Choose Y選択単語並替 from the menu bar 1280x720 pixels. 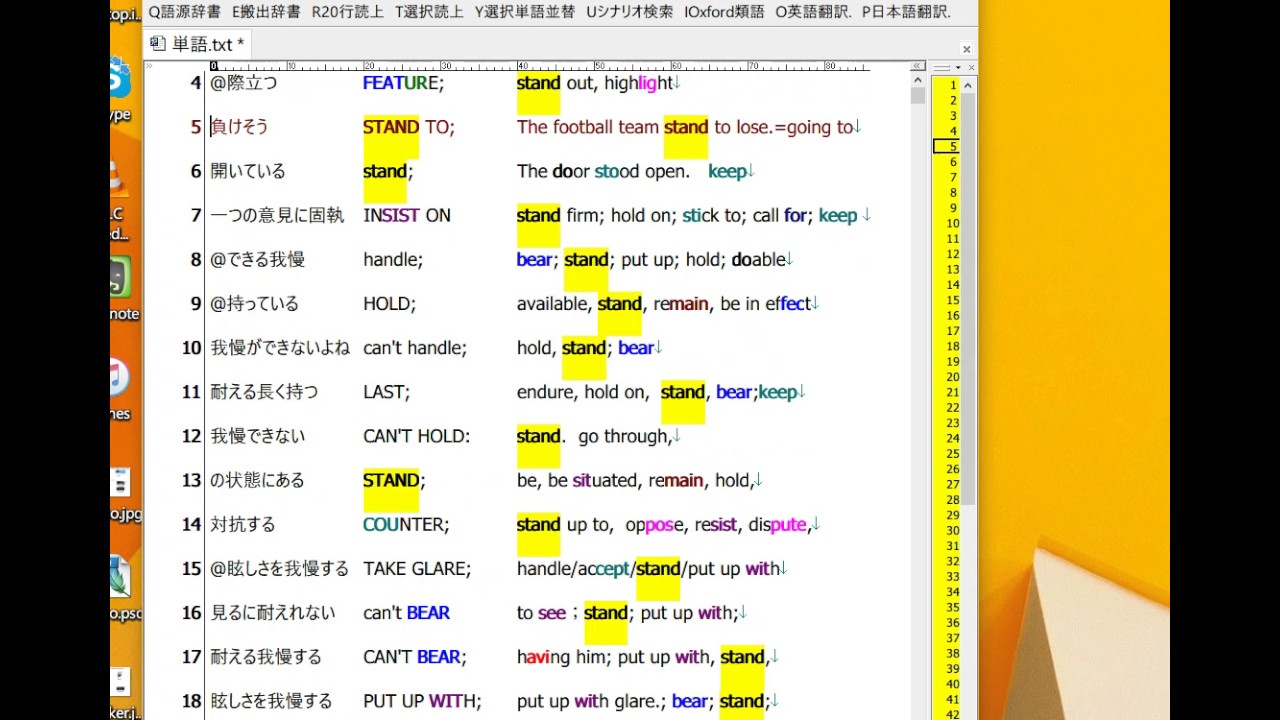click(x=524, y=12)
